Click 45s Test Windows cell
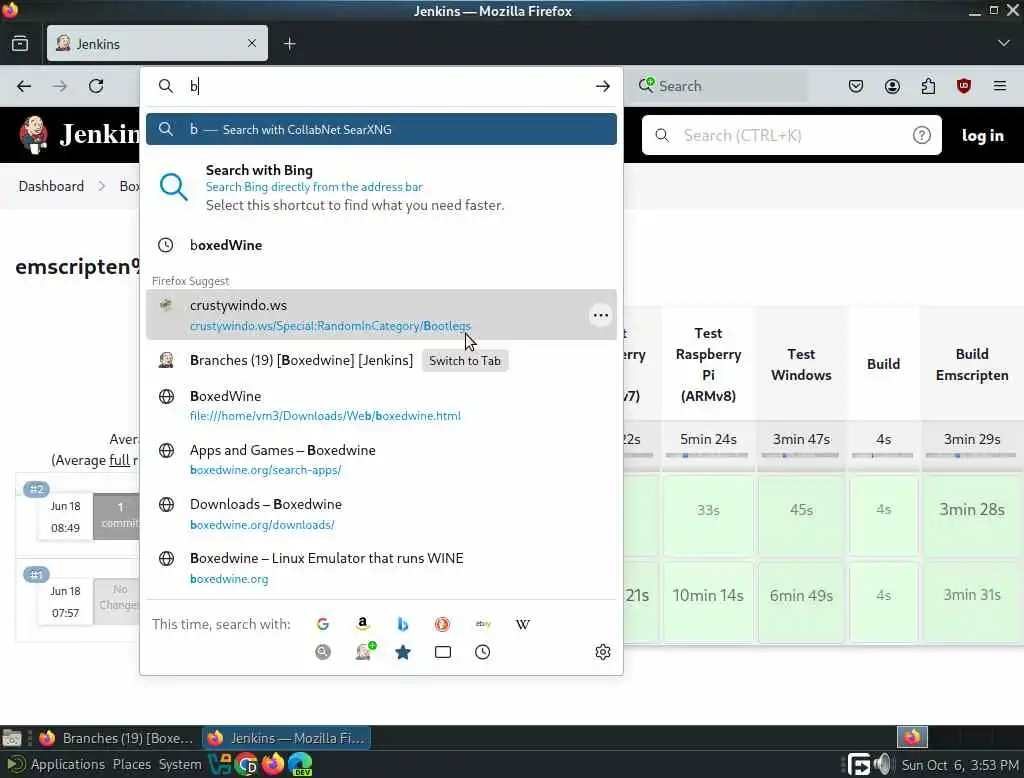The width and height of the screenshot is (1024, 778). (x=801, y=510)
